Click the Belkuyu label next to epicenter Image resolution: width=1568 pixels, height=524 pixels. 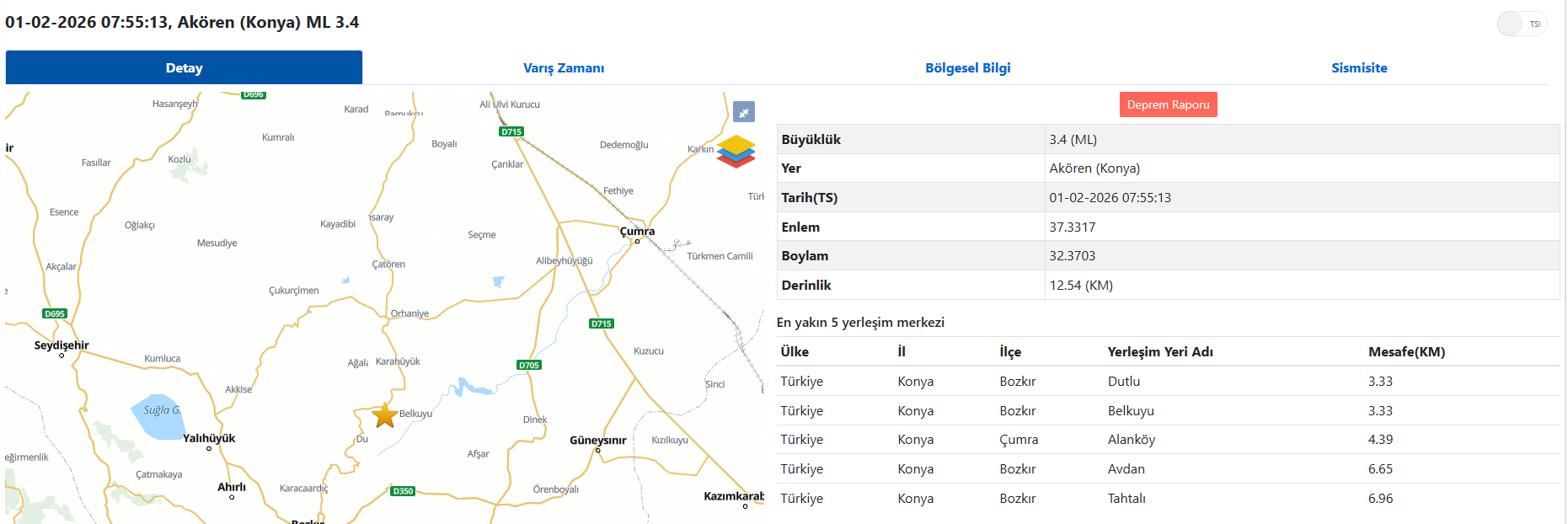point(415,414)
